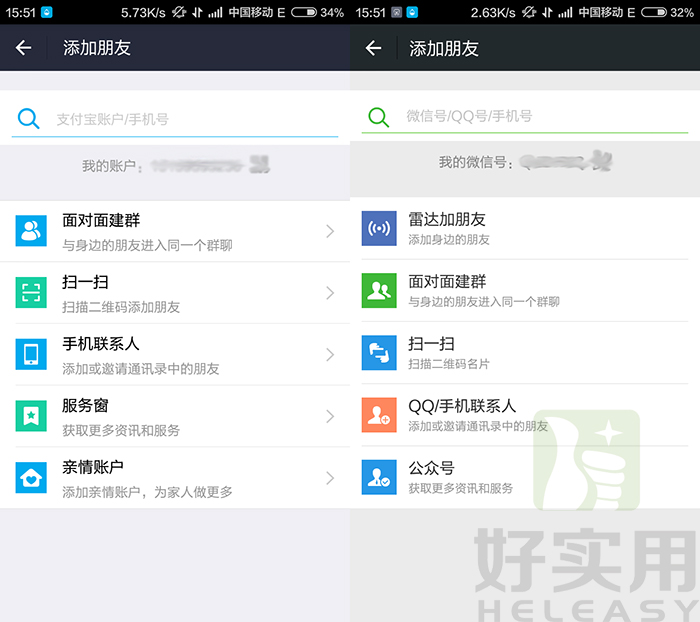Tap the gray notification icon beside right 15:51

tap(396, 12)
